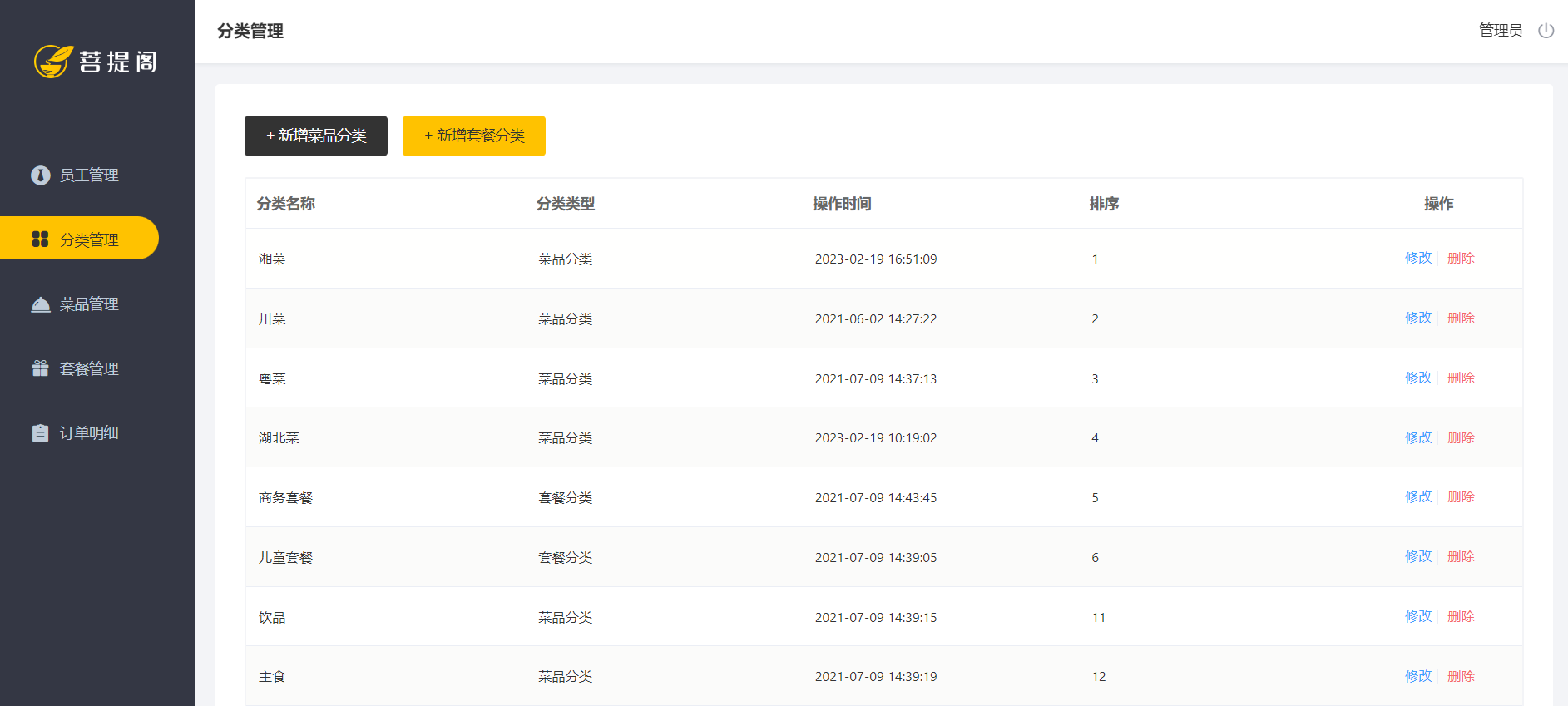Select 儿童套餐 name cell
The width and height of the screenshot is (1568, 706).
pos(285,558)
